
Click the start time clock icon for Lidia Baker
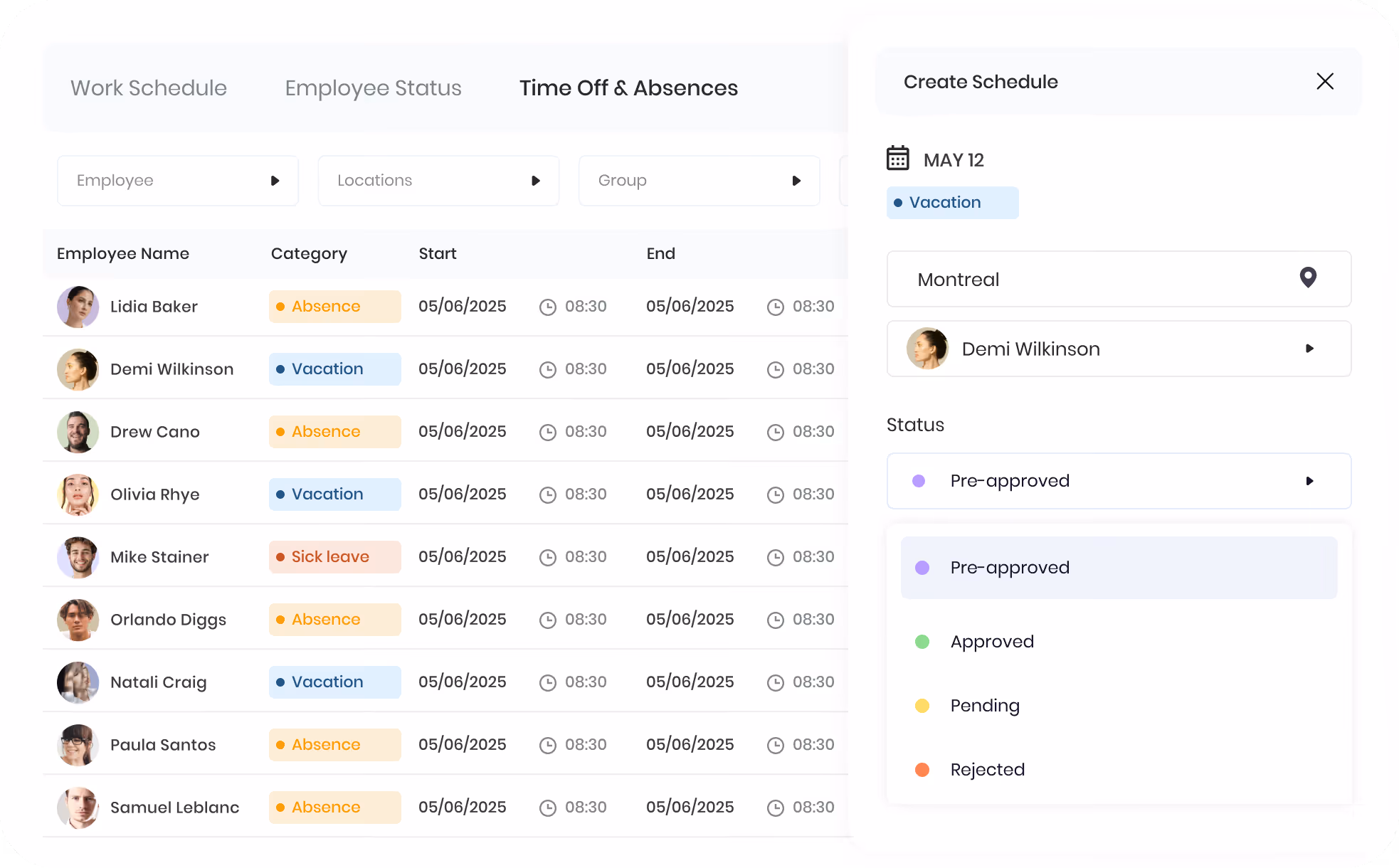(547, 307)
